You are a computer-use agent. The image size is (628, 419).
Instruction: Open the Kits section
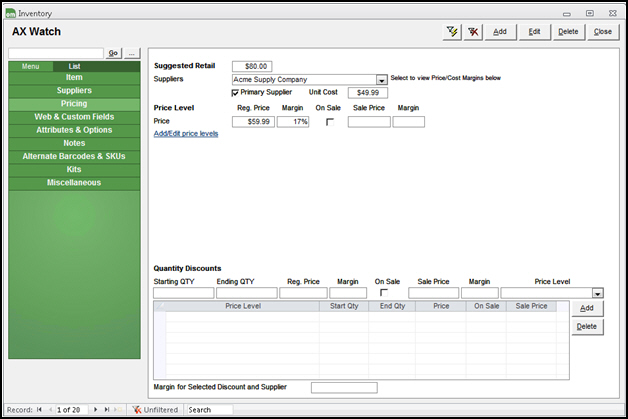click(74, 169)
